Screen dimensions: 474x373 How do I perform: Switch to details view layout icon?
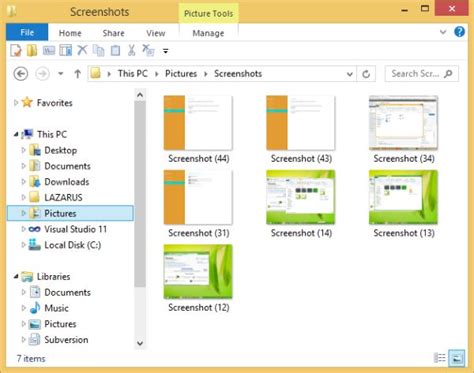click(x=440, y=358)
